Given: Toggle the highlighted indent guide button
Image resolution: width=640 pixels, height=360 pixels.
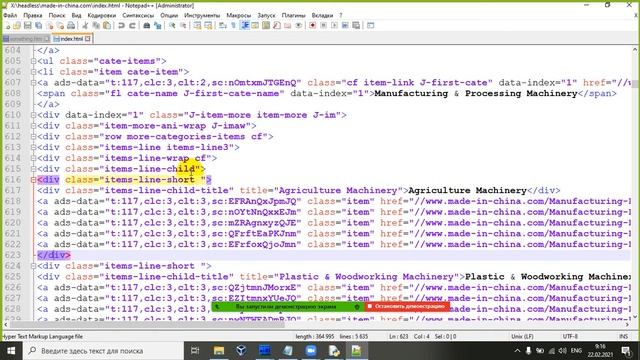Looking at the screenshot, I should pos(245,25).
